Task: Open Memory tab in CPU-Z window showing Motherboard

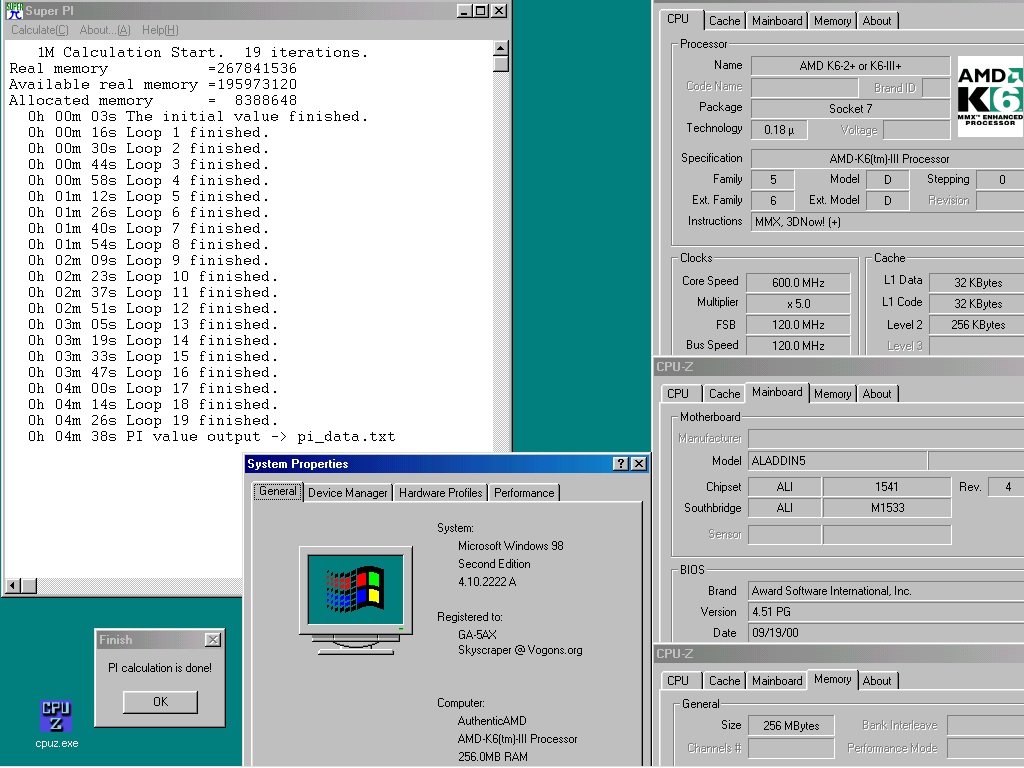Action: click(x=833, y=394)
